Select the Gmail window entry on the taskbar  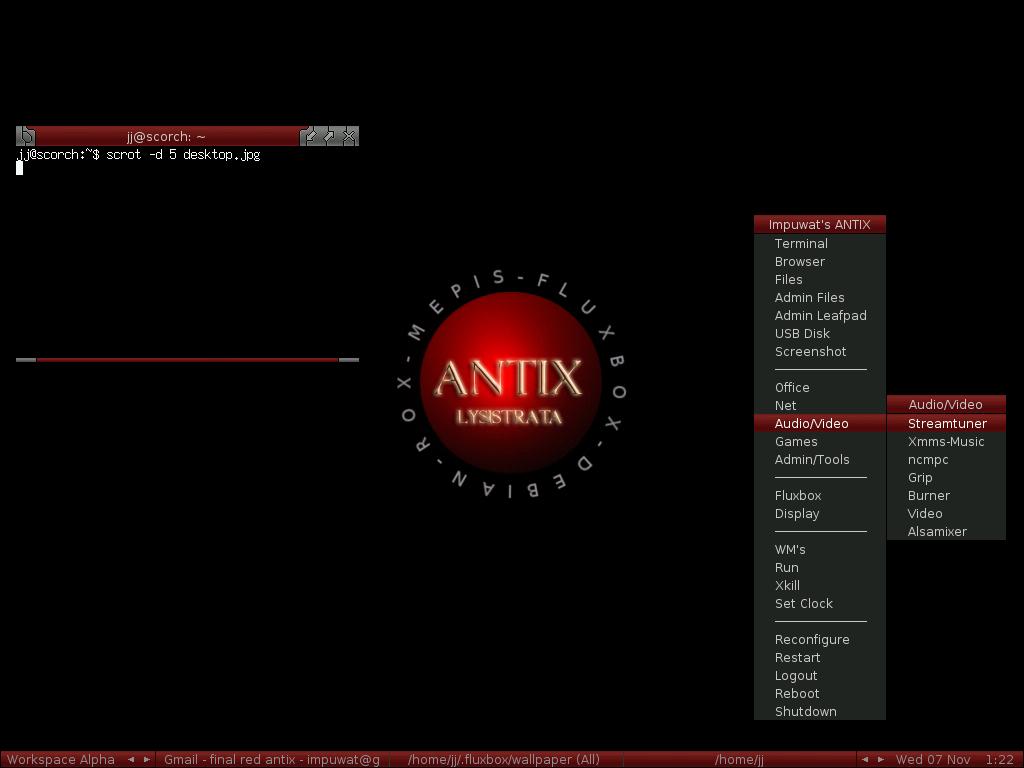pos(273,759)
